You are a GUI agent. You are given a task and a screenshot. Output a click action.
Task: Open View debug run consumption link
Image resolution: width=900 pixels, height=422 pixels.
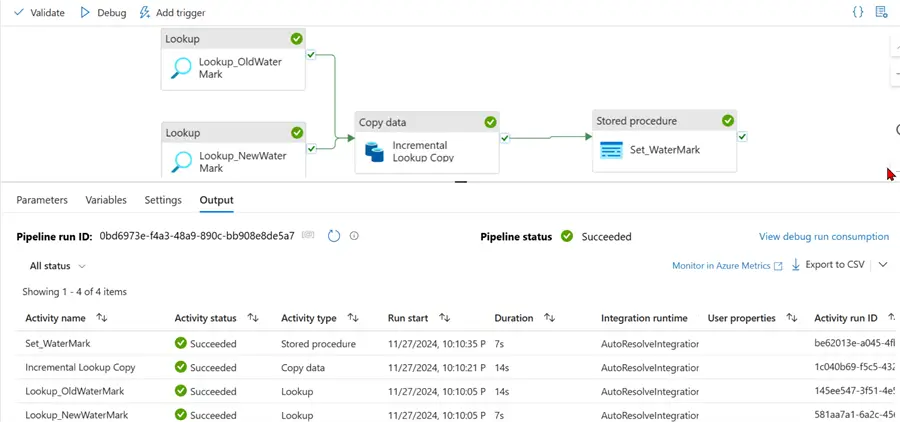(823, 237)
